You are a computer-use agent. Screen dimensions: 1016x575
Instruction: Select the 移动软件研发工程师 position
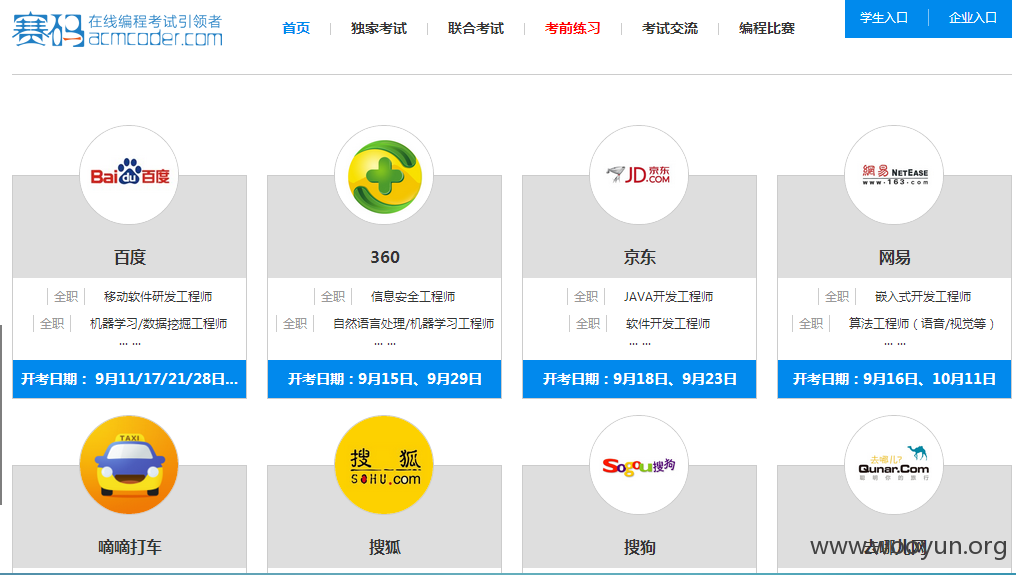(158, 296)
